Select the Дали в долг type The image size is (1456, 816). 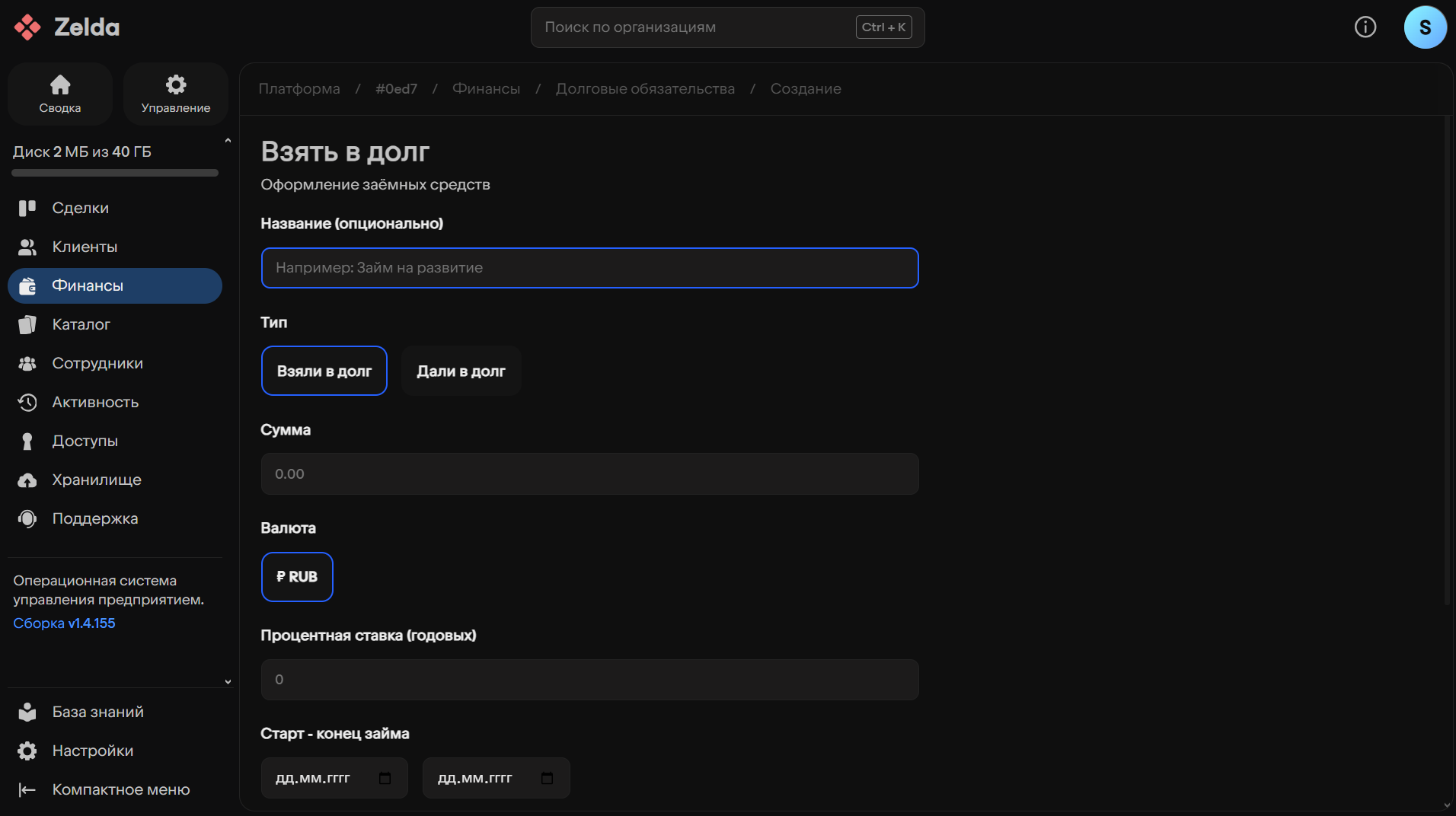click(461, 371)
